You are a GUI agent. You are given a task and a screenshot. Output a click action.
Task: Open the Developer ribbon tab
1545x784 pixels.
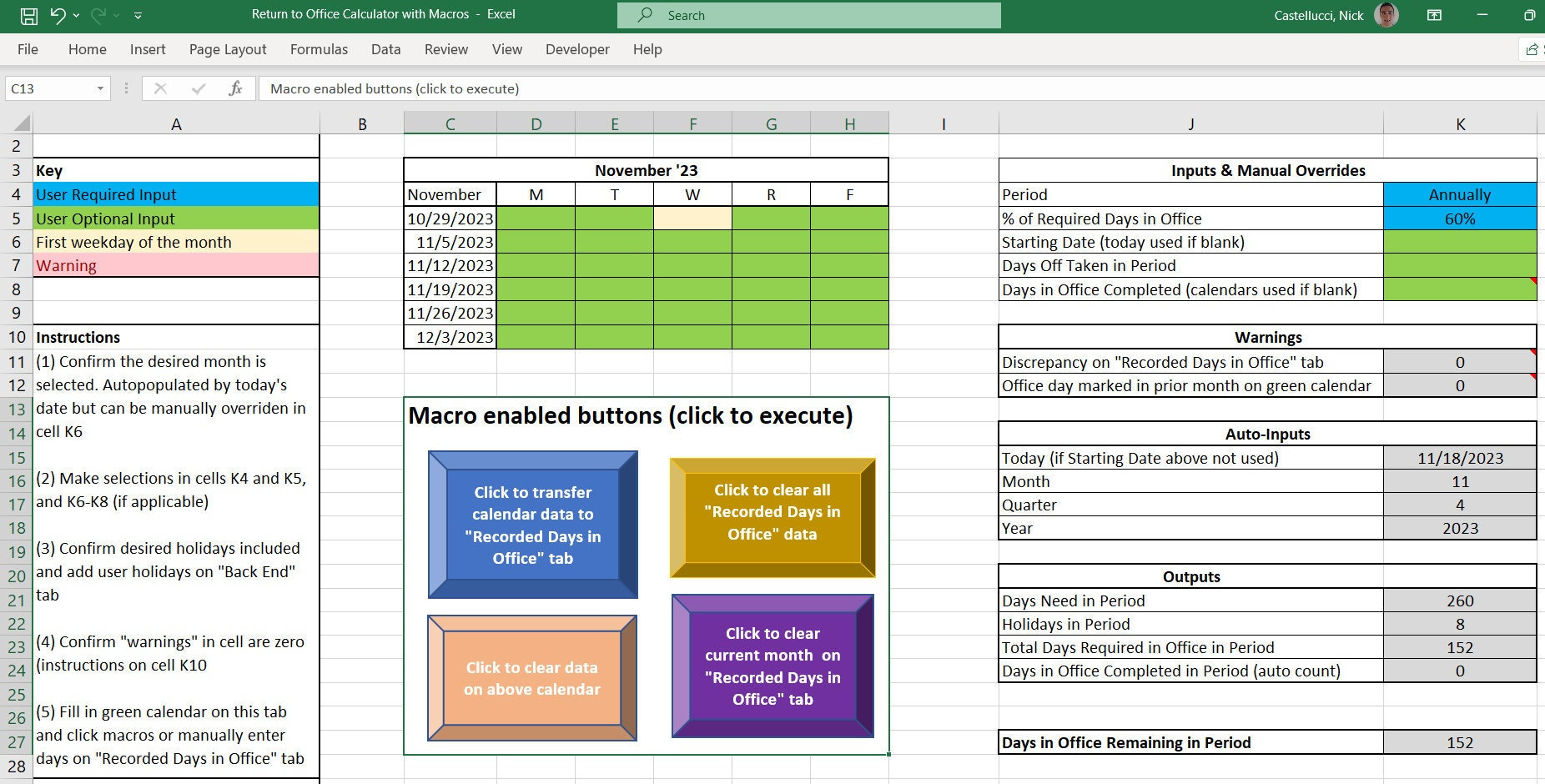point(577,49)
